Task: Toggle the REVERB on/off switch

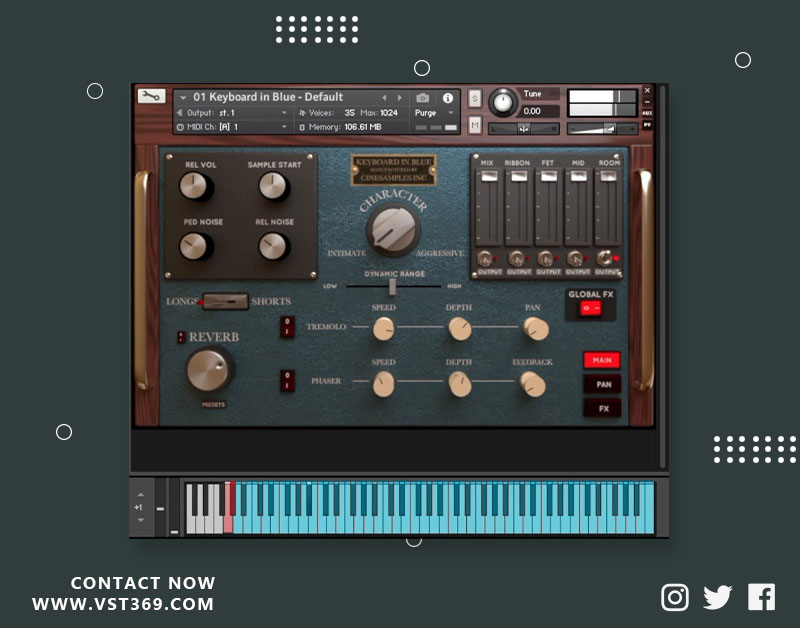Action: coord(181,337)
